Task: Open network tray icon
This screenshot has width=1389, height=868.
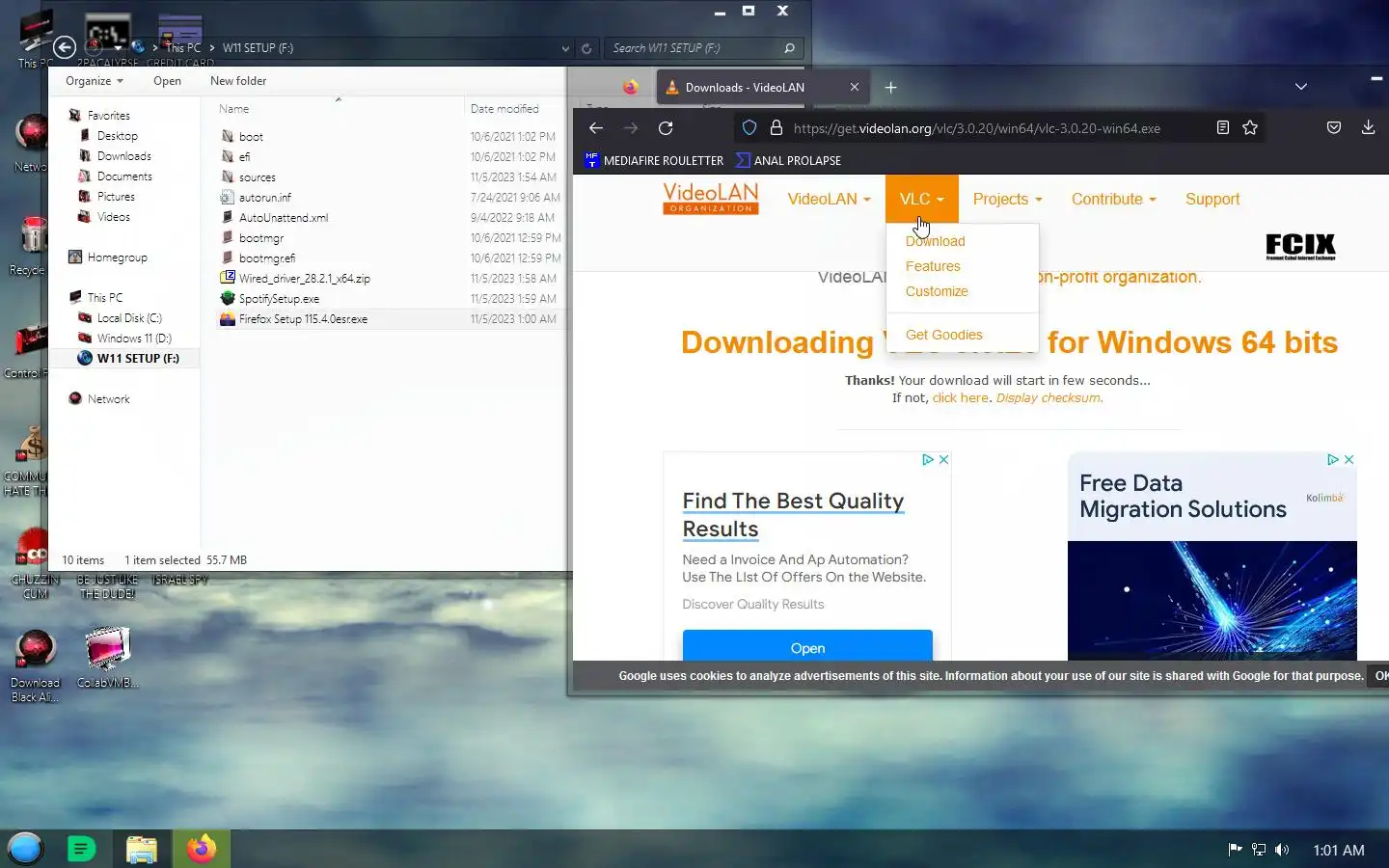Action: click(x=1259, y=850)
